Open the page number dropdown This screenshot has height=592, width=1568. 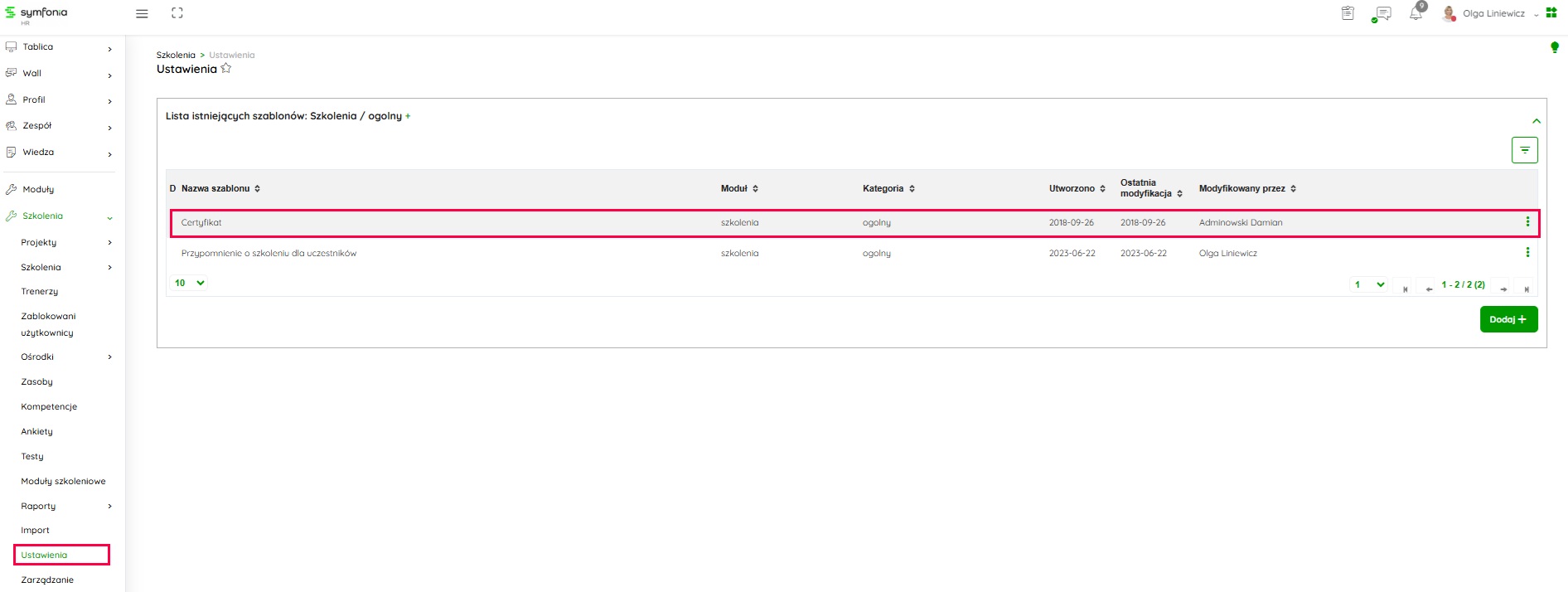1369,285
